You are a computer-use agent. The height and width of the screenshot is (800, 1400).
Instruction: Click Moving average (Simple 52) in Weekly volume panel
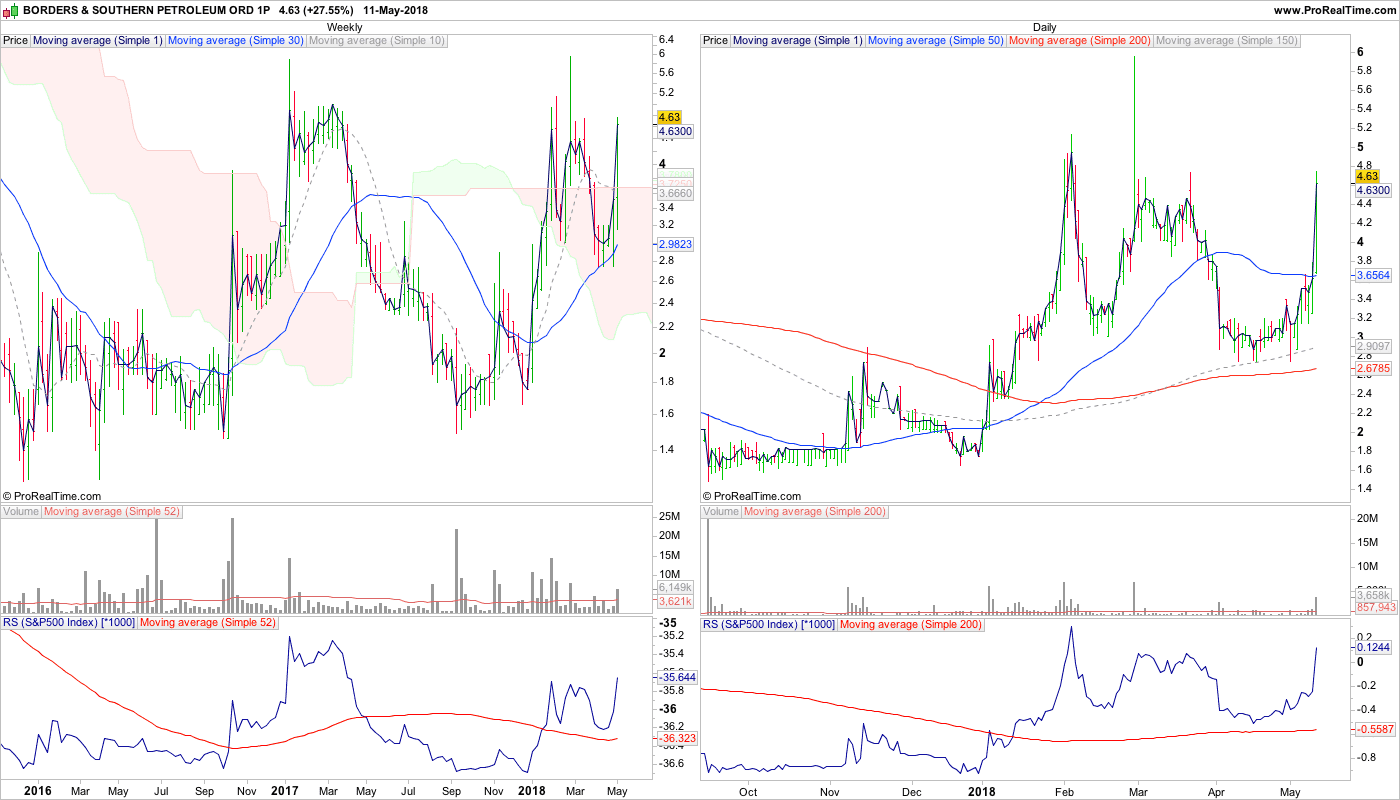click(114, 512)
